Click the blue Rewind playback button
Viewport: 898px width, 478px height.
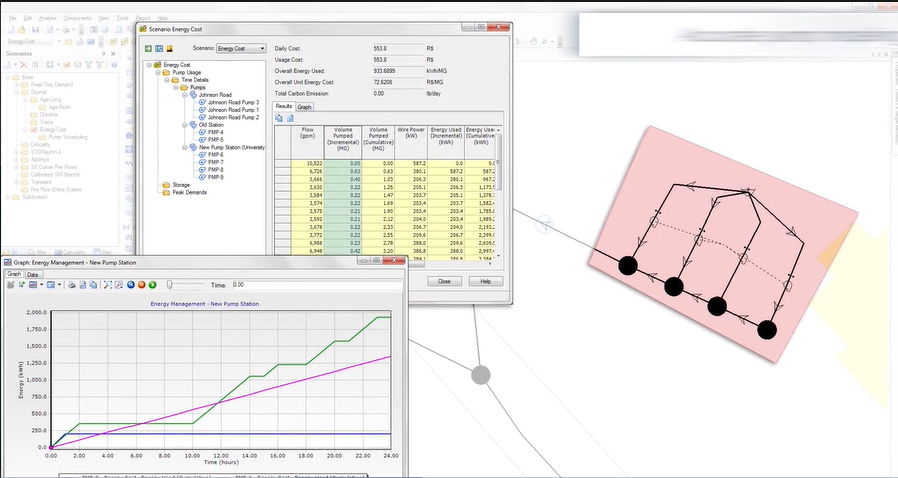point(131,285)
